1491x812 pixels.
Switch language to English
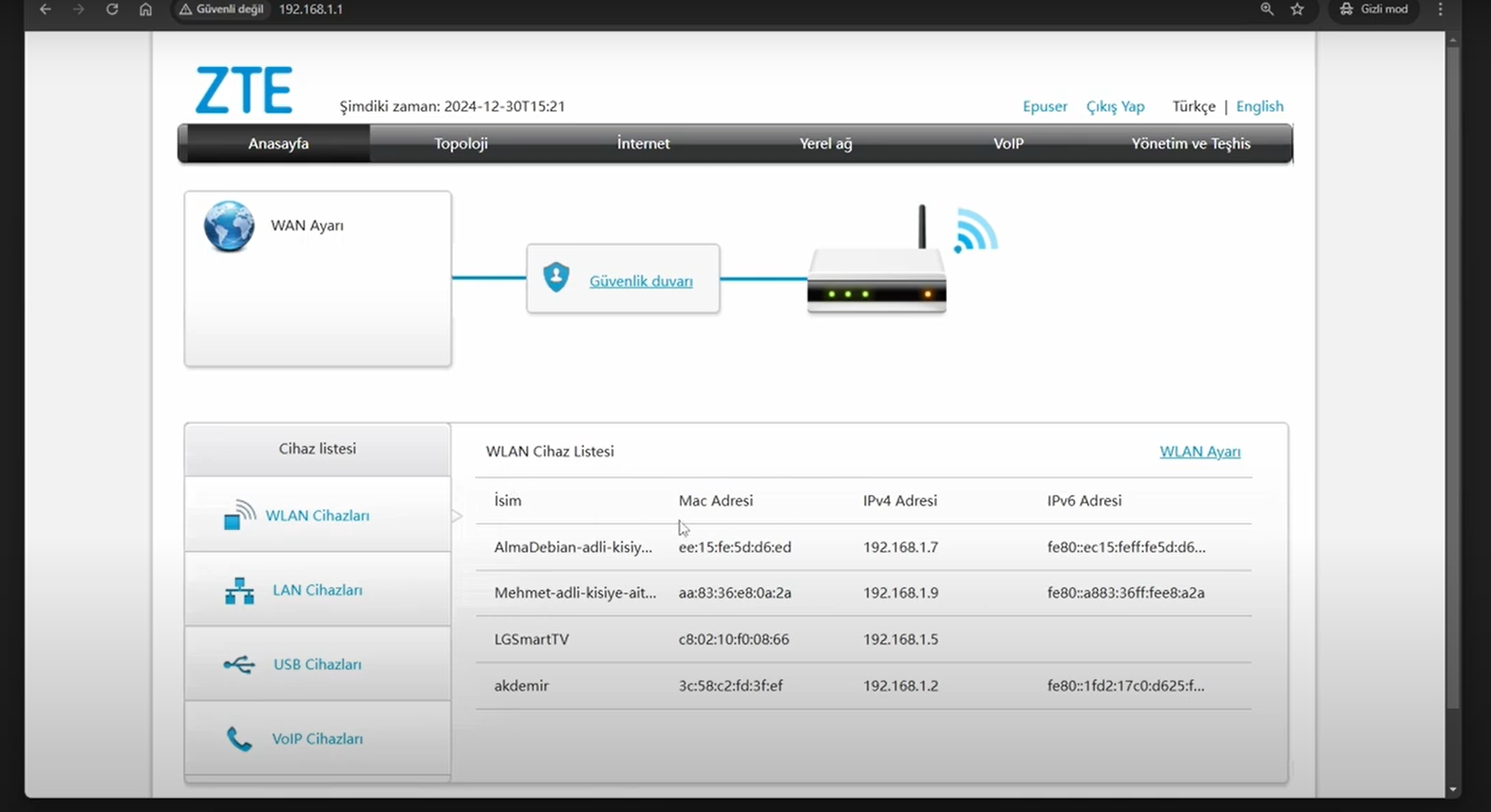(x=1259, y=106)
